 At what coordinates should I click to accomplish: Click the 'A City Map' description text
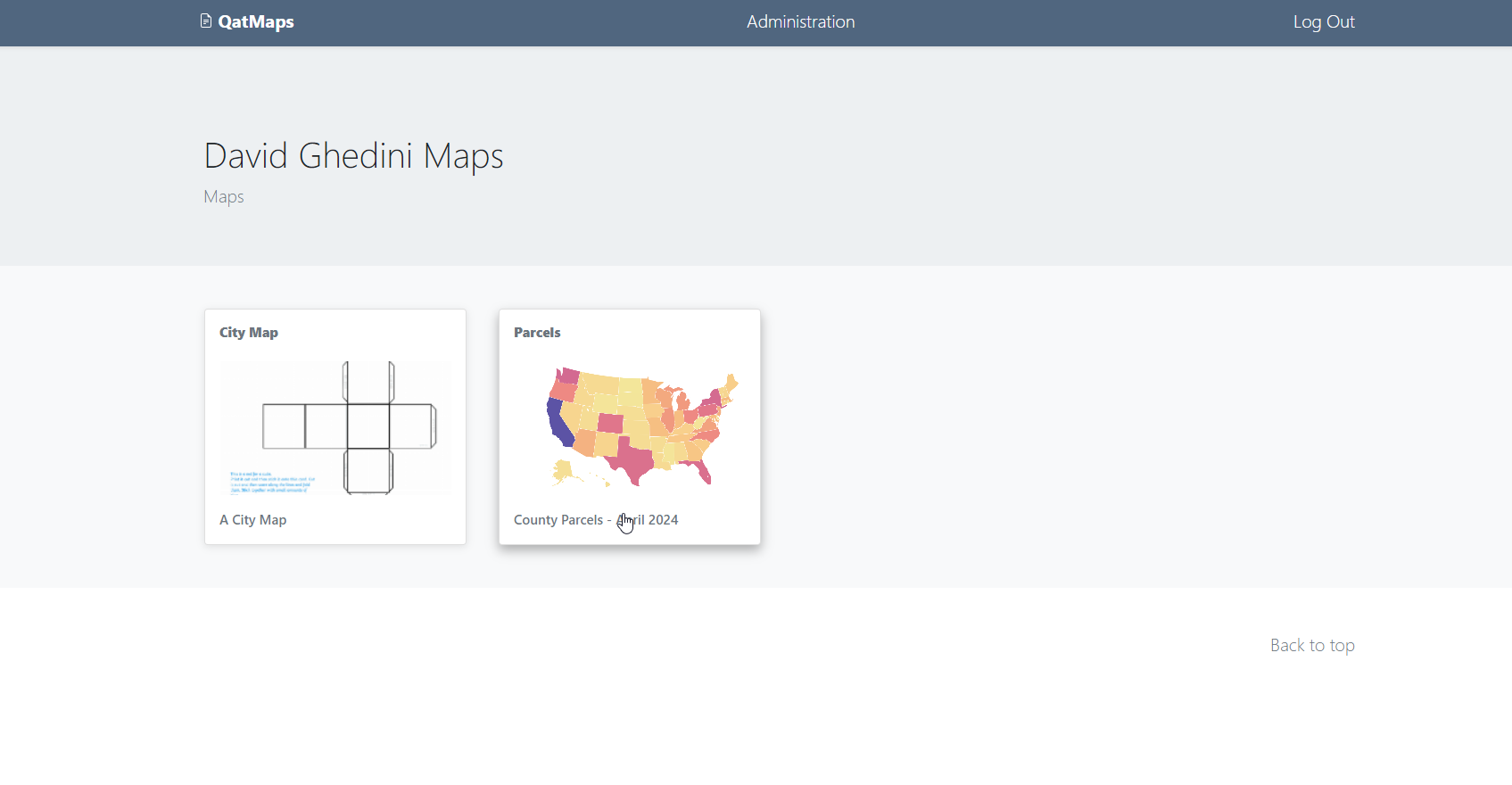(x=252, y=520)
